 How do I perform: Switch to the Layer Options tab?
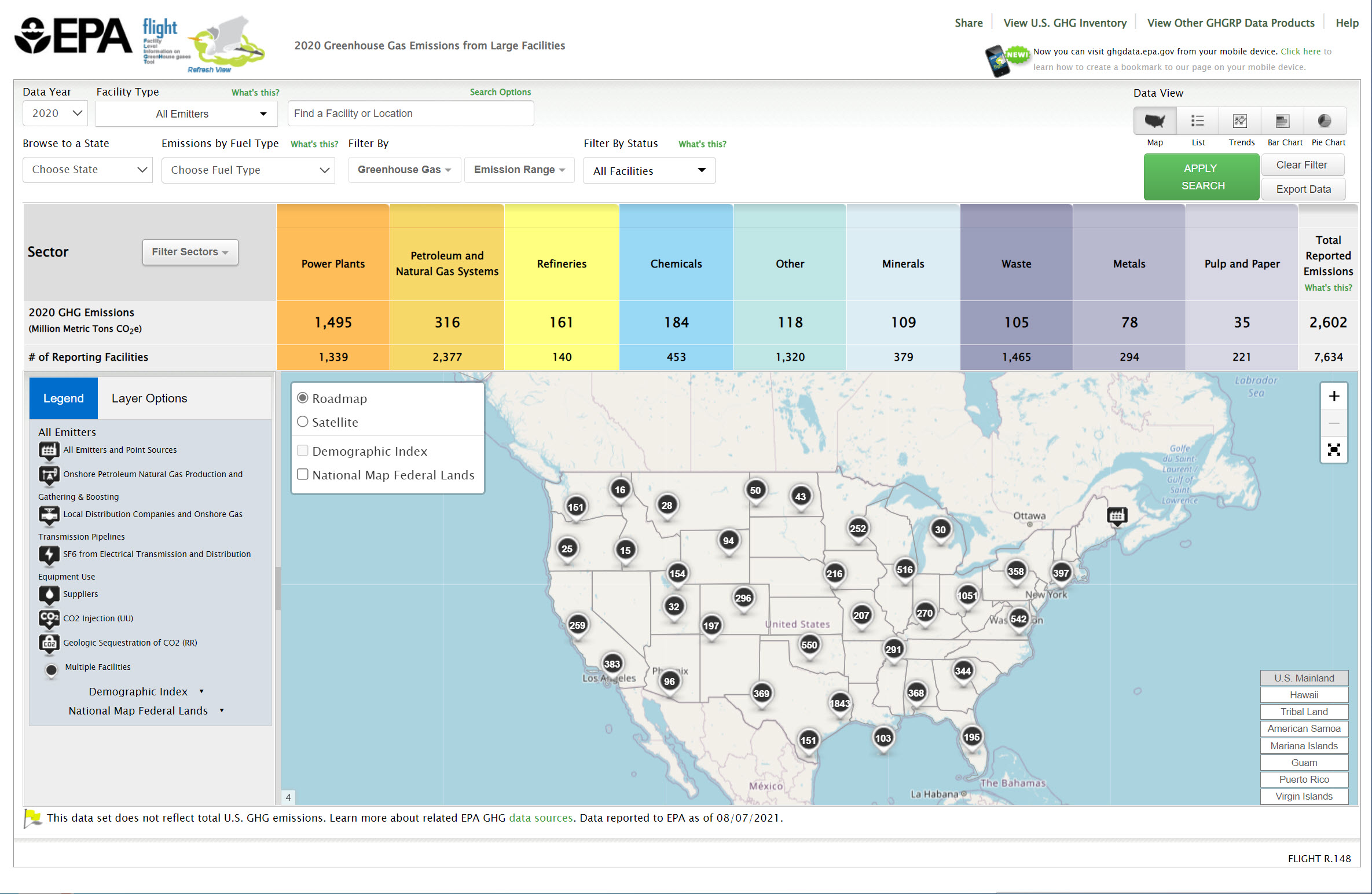(149, 398)
